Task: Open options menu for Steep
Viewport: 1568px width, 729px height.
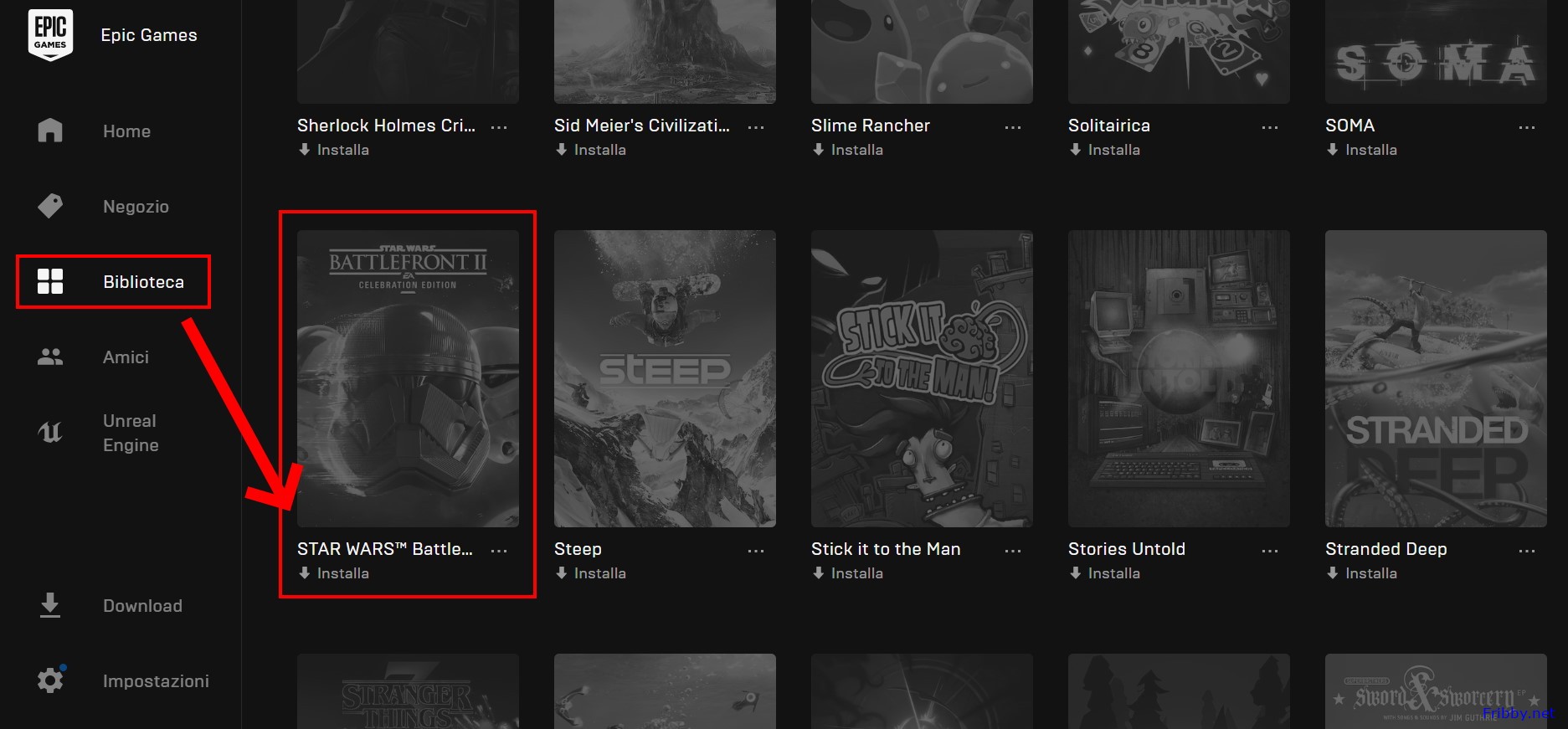Action: (x=756, y=551)
